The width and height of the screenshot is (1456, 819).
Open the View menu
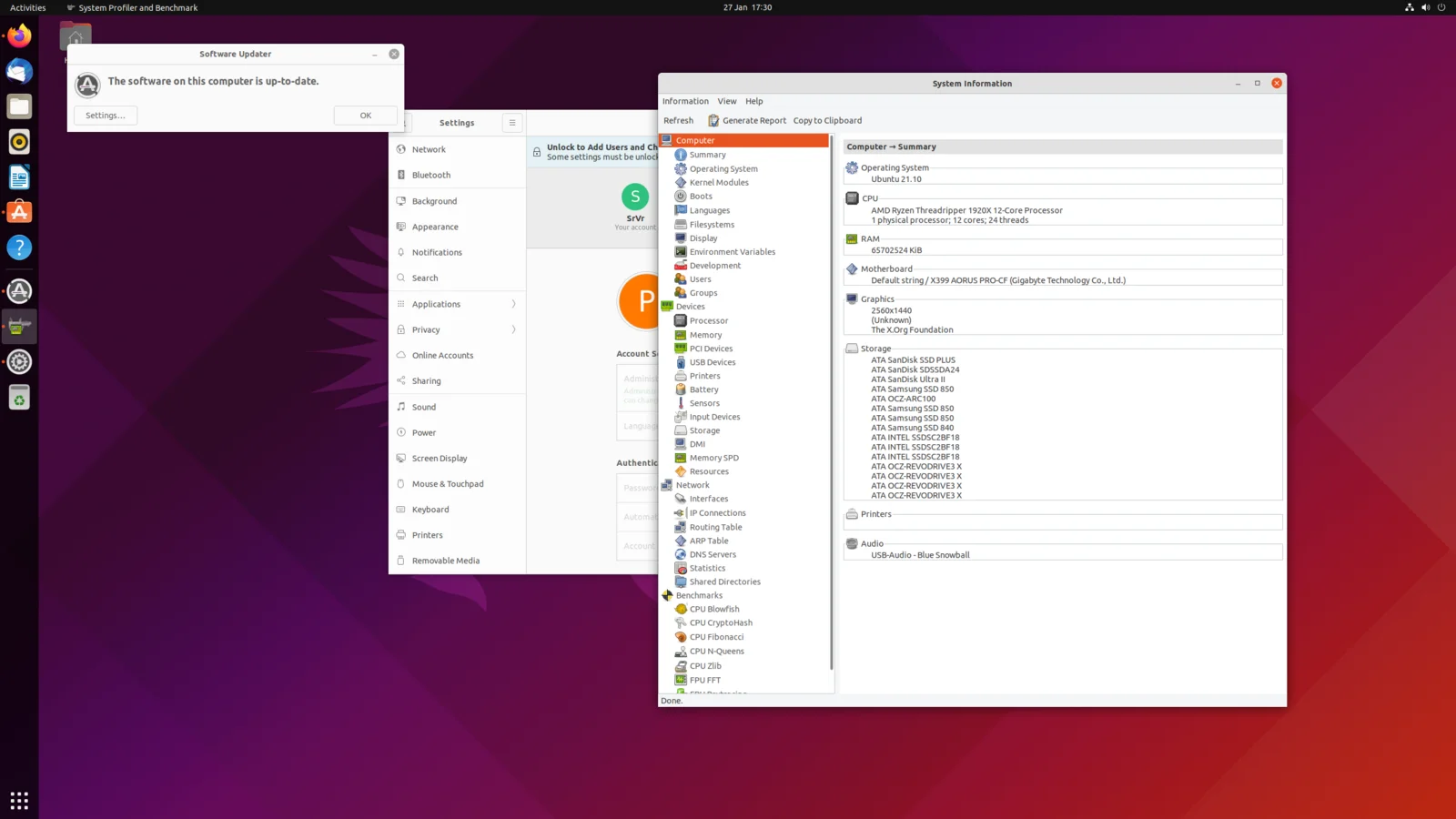[726, 101]
